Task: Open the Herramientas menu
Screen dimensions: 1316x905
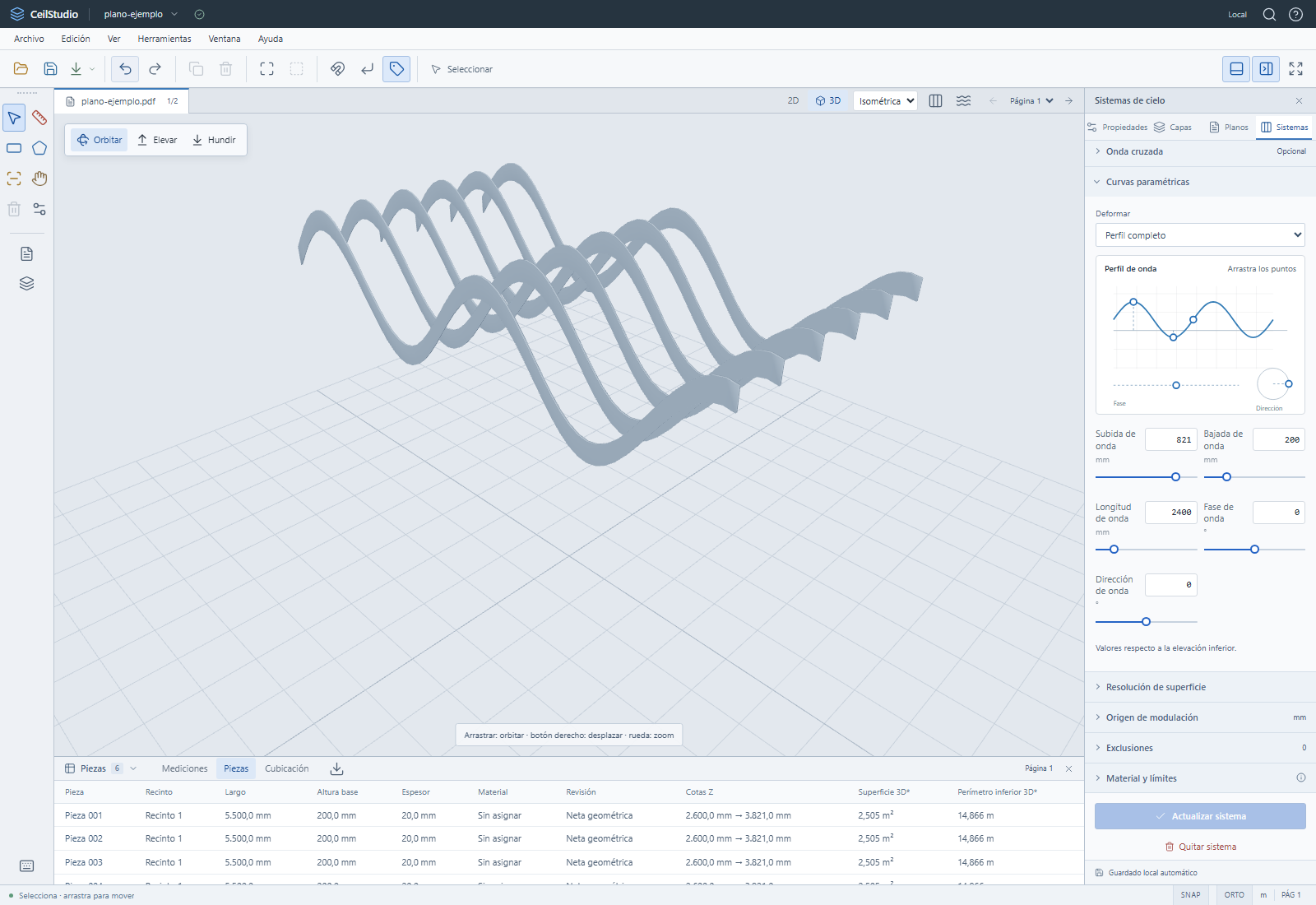Action: [164, 39]
